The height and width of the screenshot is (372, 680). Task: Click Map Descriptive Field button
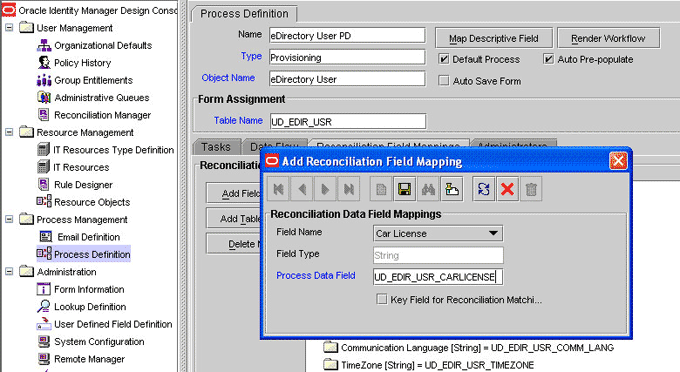494,38
